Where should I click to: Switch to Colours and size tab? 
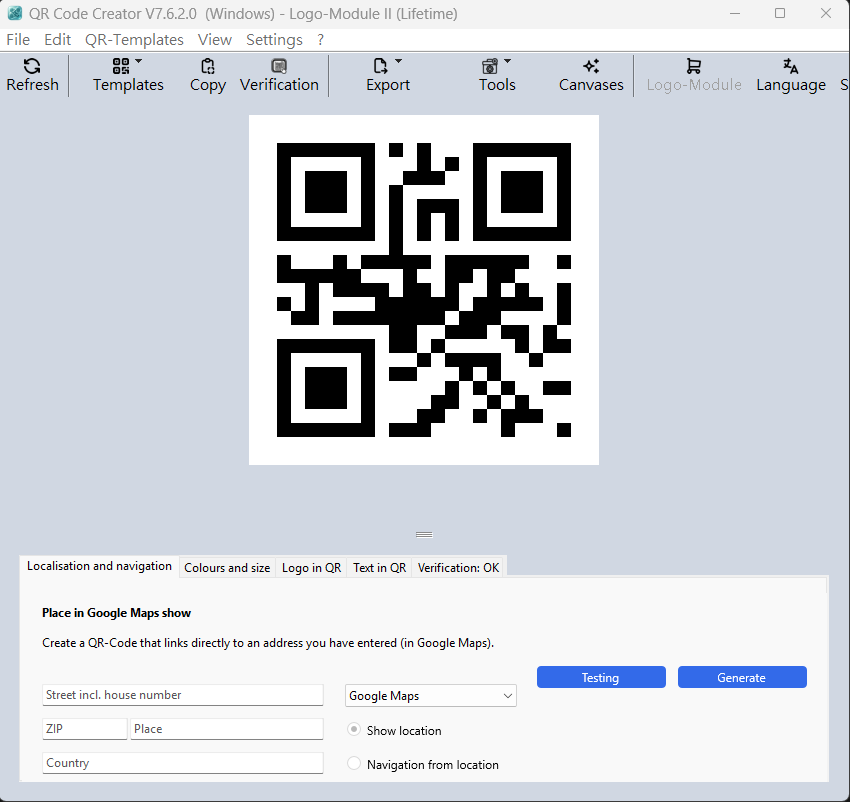coord(227,568)
